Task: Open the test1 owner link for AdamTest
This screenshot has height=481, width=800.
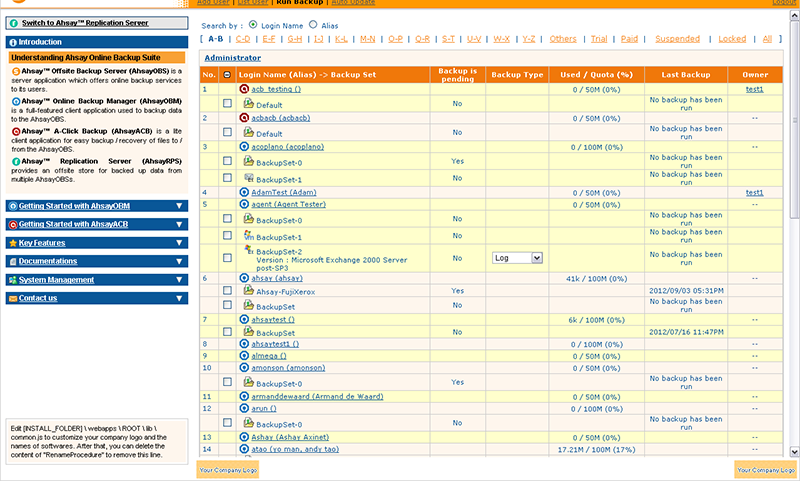Action: click(755, 193)
